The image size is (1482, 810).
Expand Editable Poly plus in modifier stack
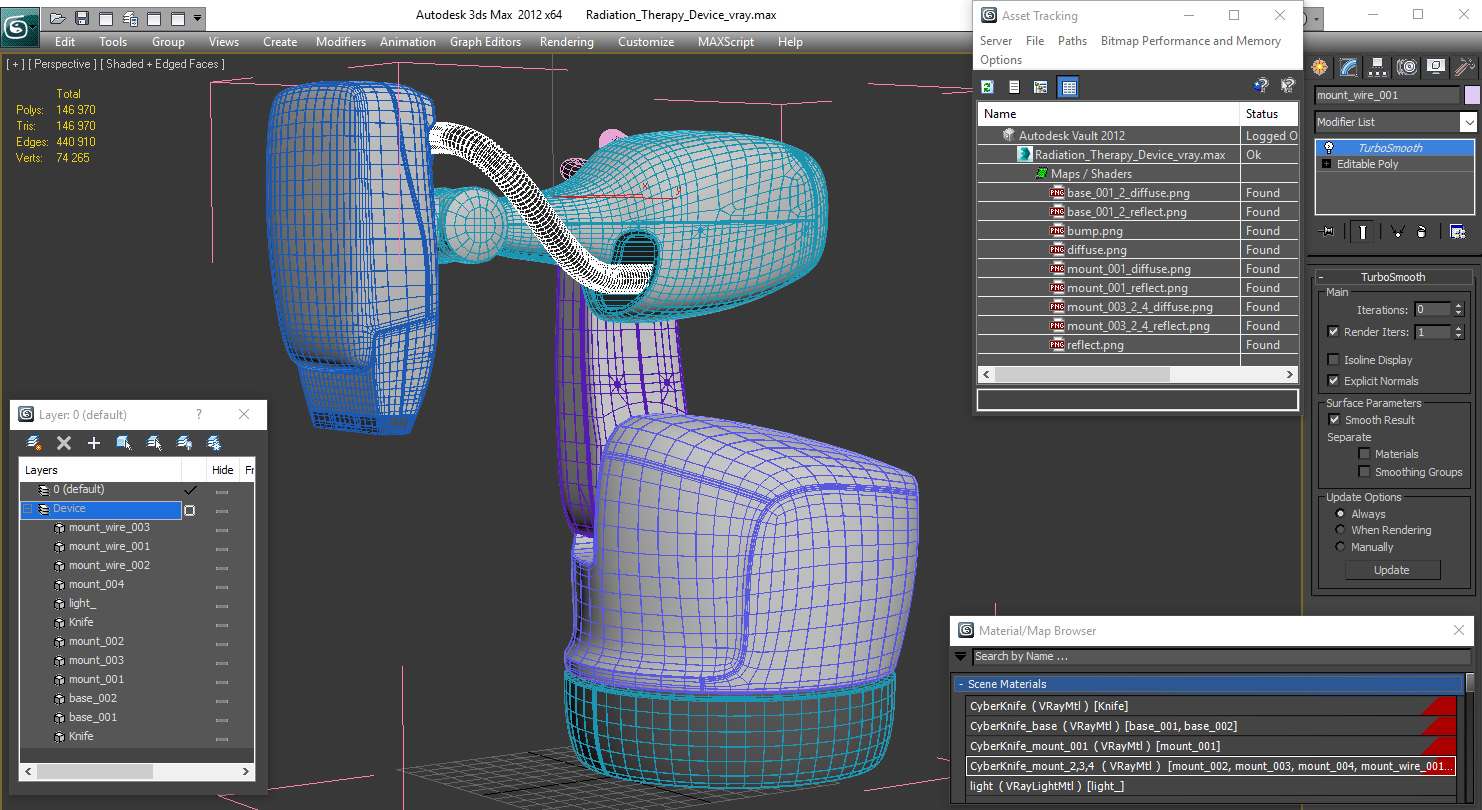point(1327,164)
